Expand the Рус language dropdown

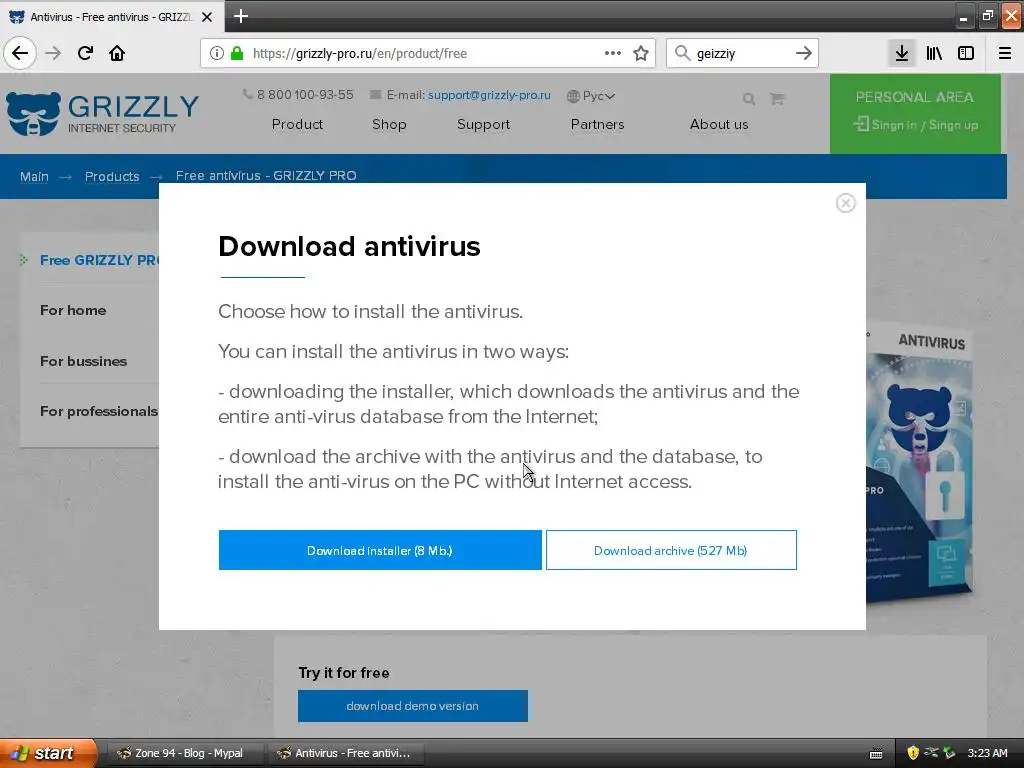[x=599, y=96]
